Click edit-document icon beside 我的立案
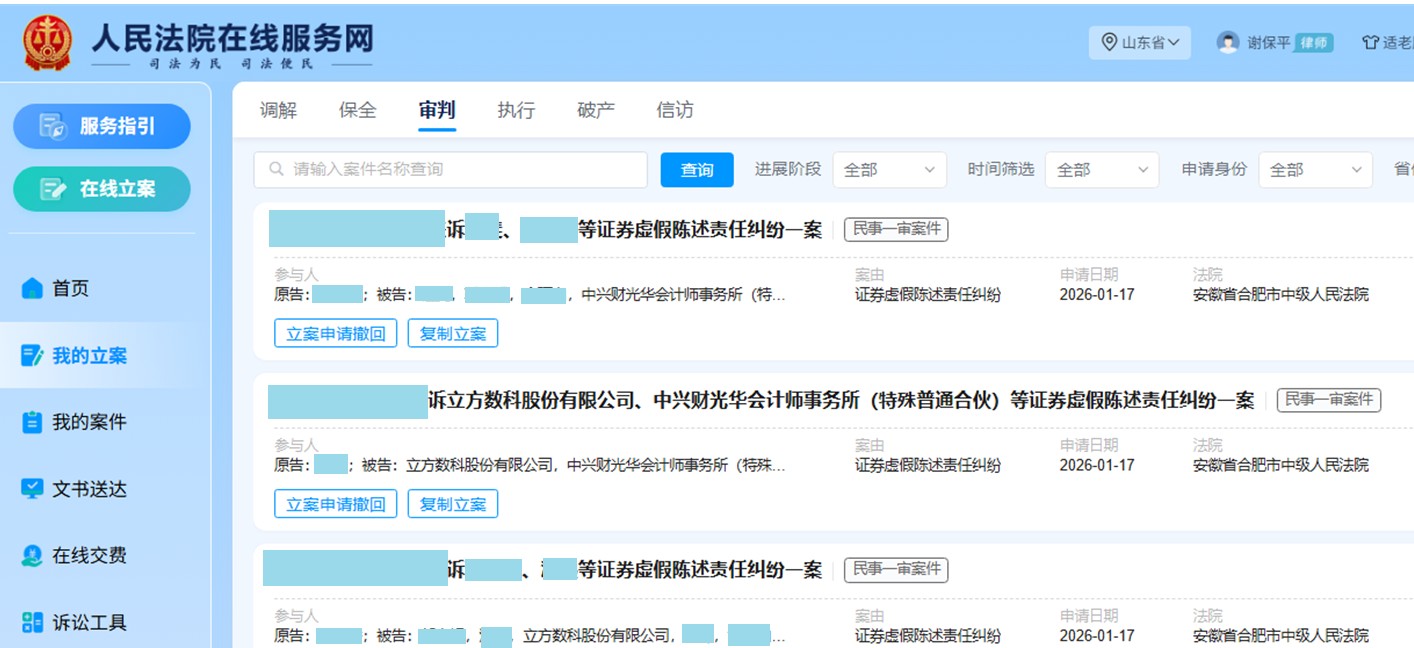The height and width of the screenshot is (648, 1414). click(x=32, y=355)
